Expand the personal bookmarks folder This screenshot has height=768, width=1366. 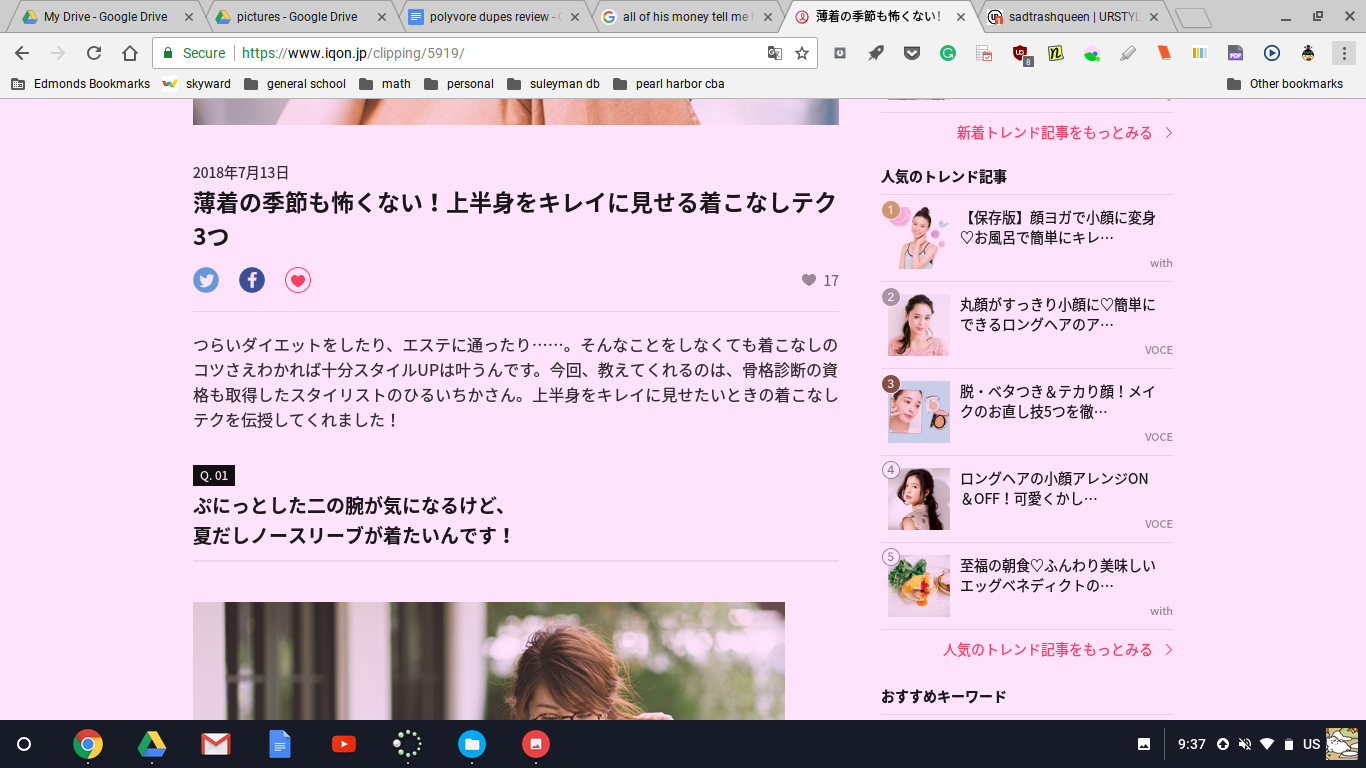coord(459,84)
